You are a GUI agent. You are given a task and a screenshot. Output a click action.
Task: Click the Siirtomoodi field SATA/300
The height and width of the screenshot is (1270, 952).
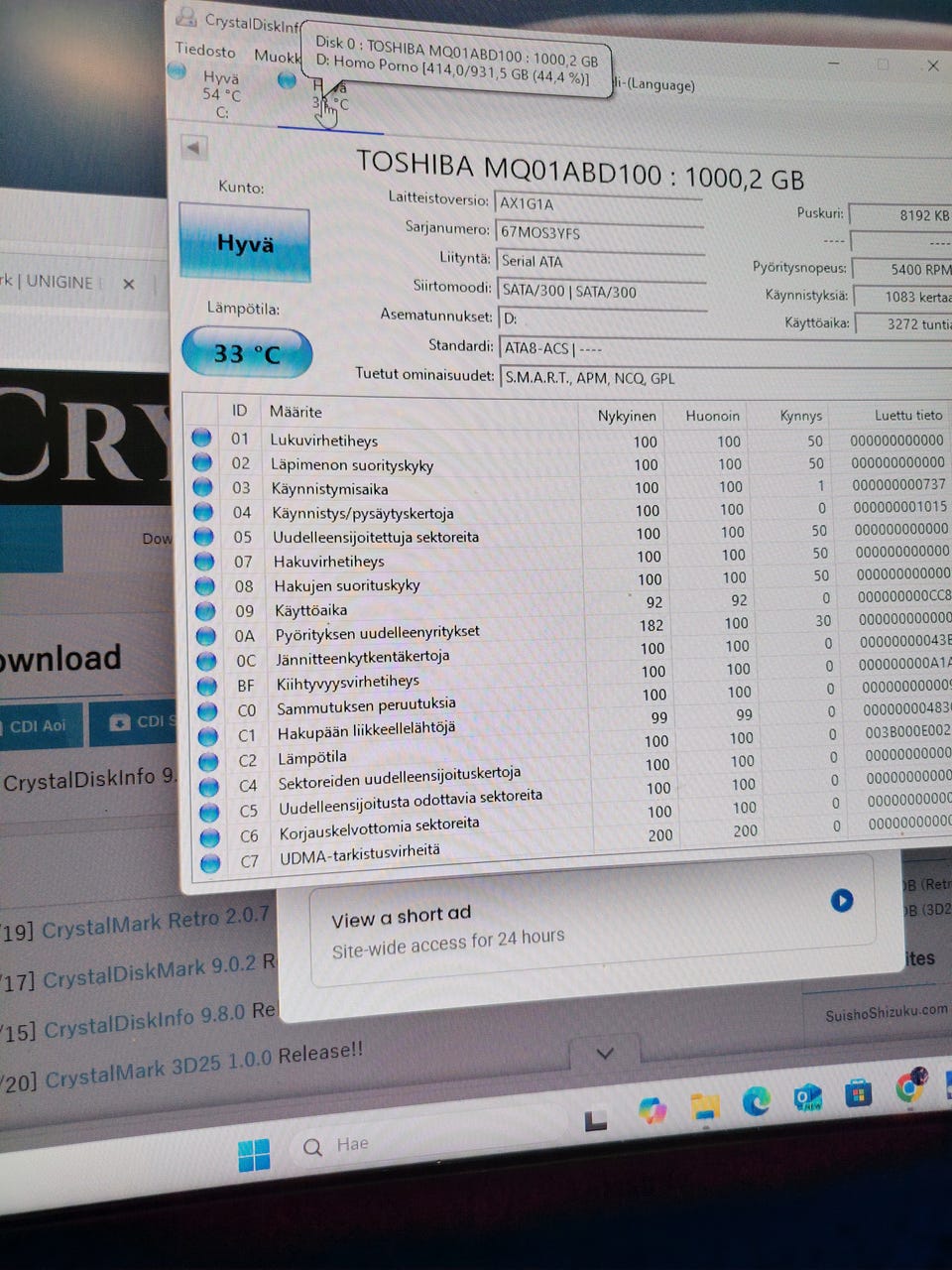click(x=601, y=291)
